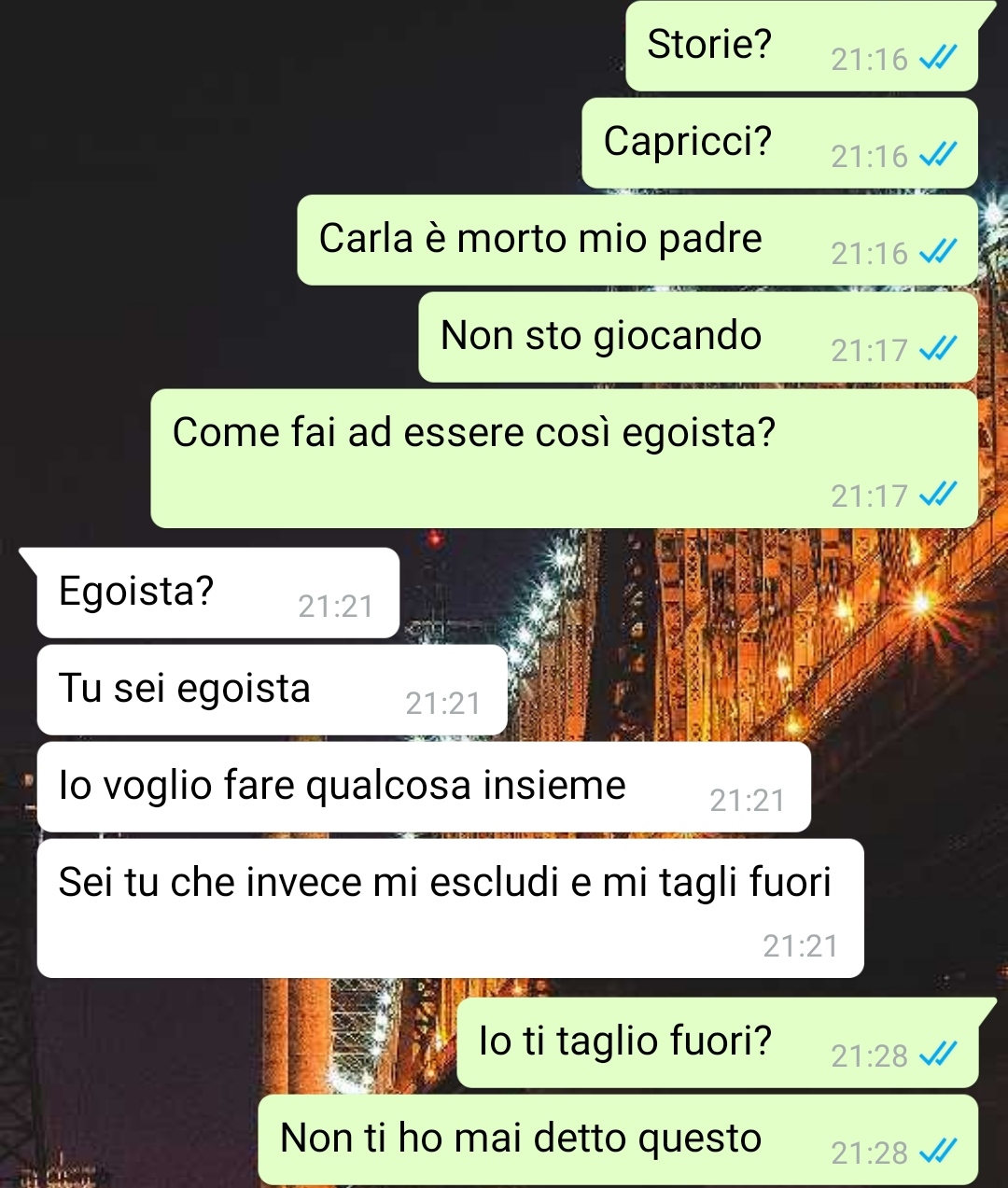Select the "Tu sei egoista" message
The width and height of the screenshot is (1008, 1188).
coord(273,690)
